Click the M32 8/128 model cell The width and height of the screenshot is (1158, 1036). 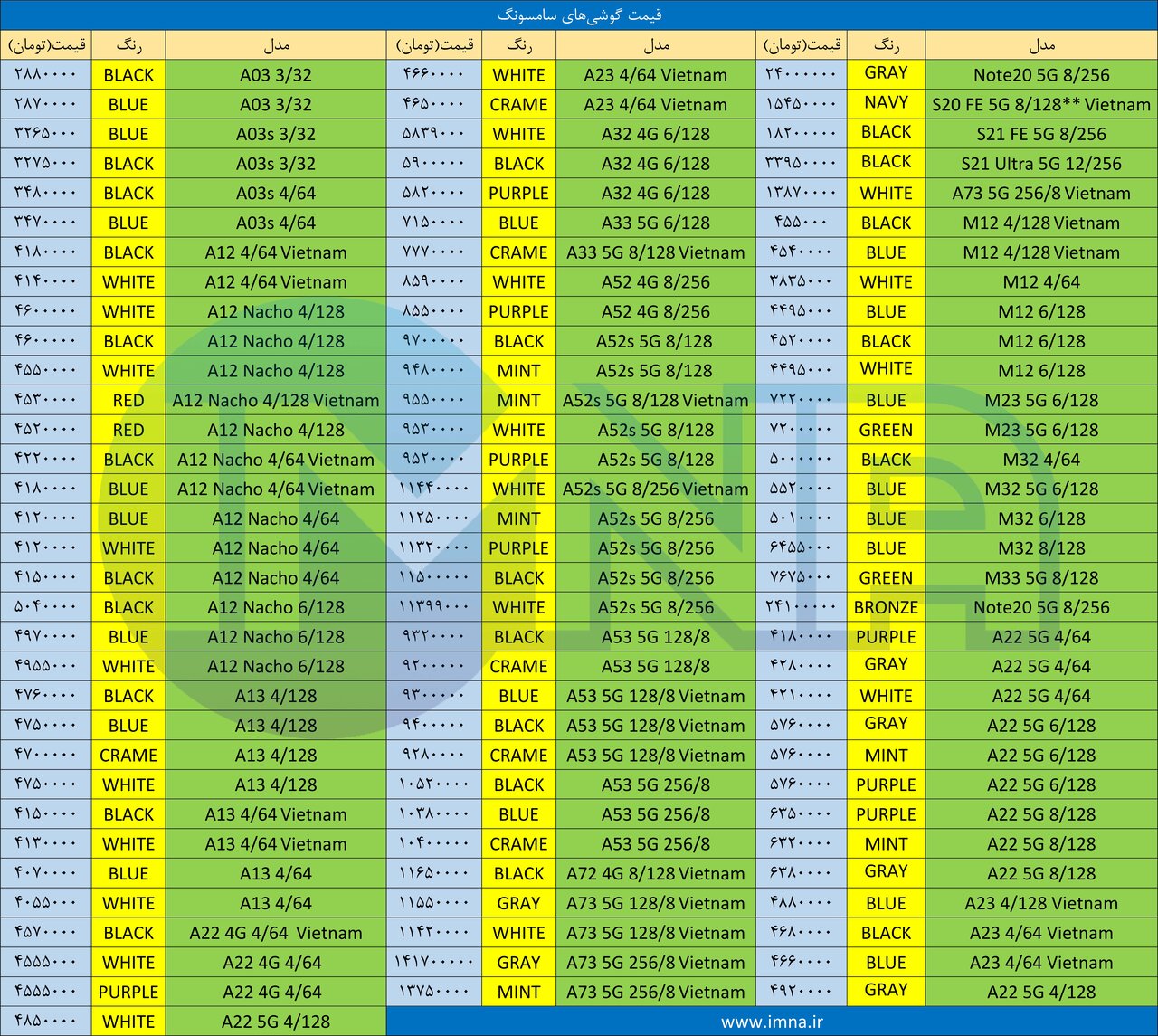(x=1041, y=548)
